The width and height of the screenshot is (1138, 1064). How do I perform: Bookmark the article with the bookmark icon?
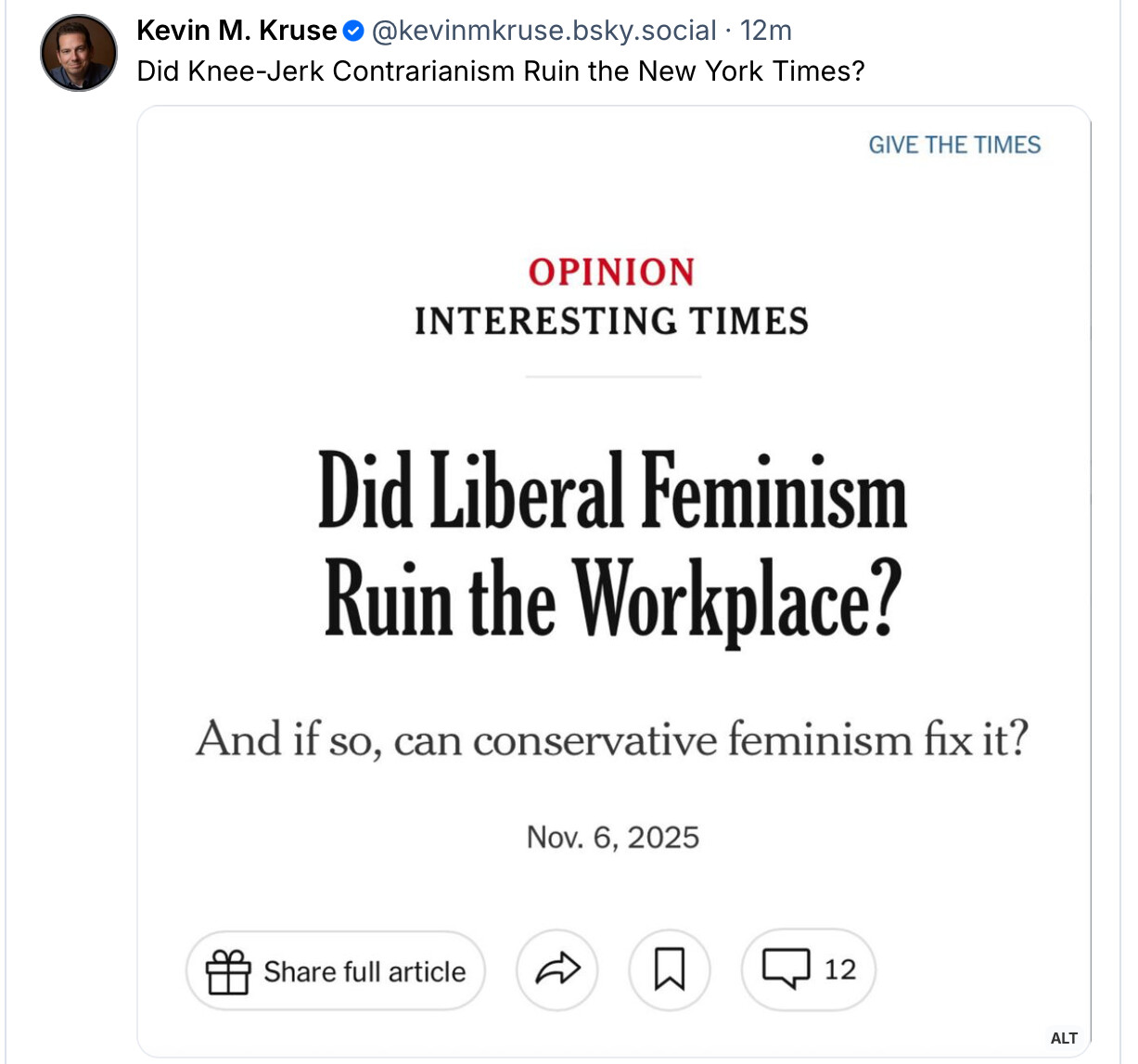coord(670,970)
